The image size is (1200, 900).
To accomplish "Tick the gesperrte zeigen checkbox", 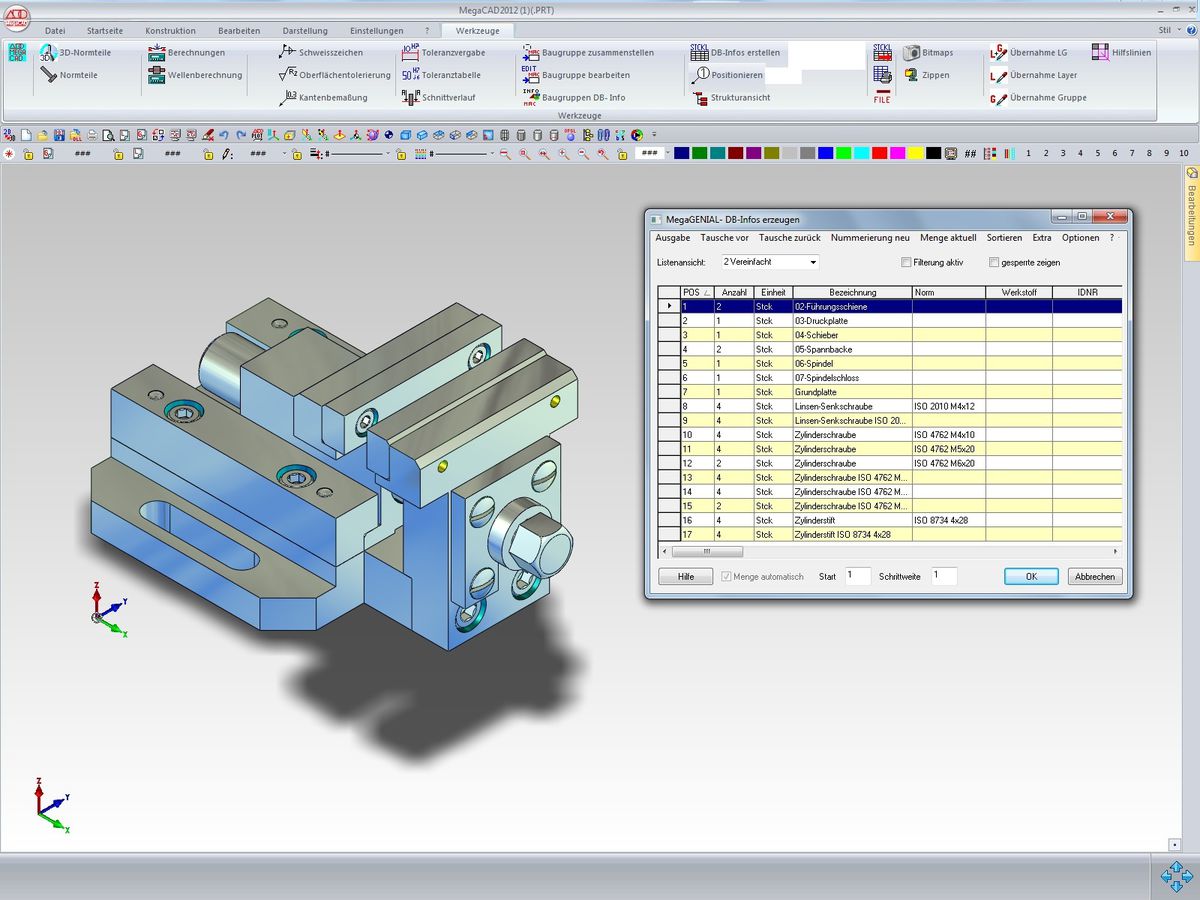I will click(994, 262).
